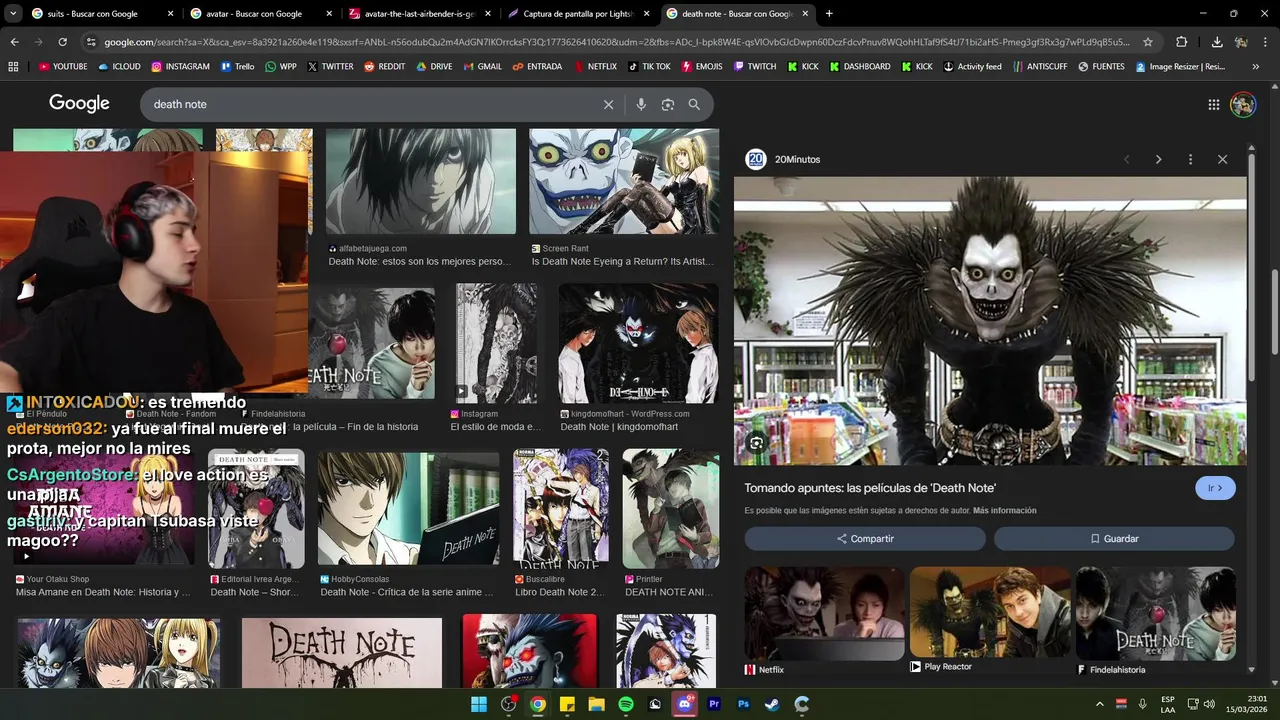
Task: Close the 20Minutos image preview panel
Action: (1222, 159)
